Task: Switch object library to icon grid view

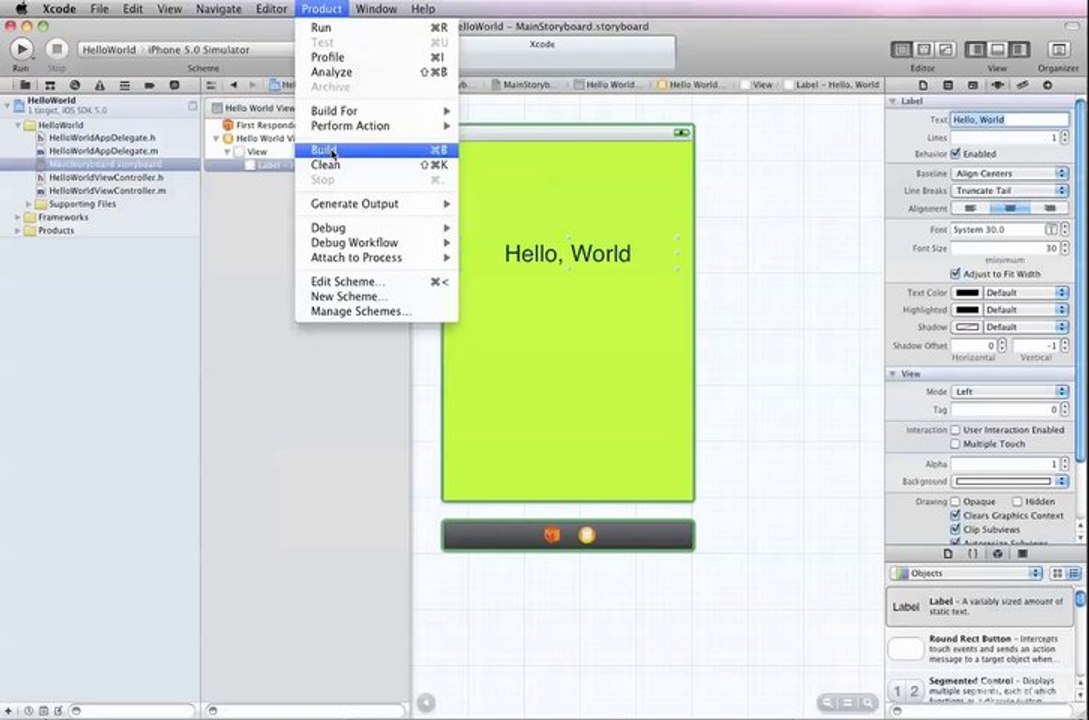Action: click(x=1057, y=573)
